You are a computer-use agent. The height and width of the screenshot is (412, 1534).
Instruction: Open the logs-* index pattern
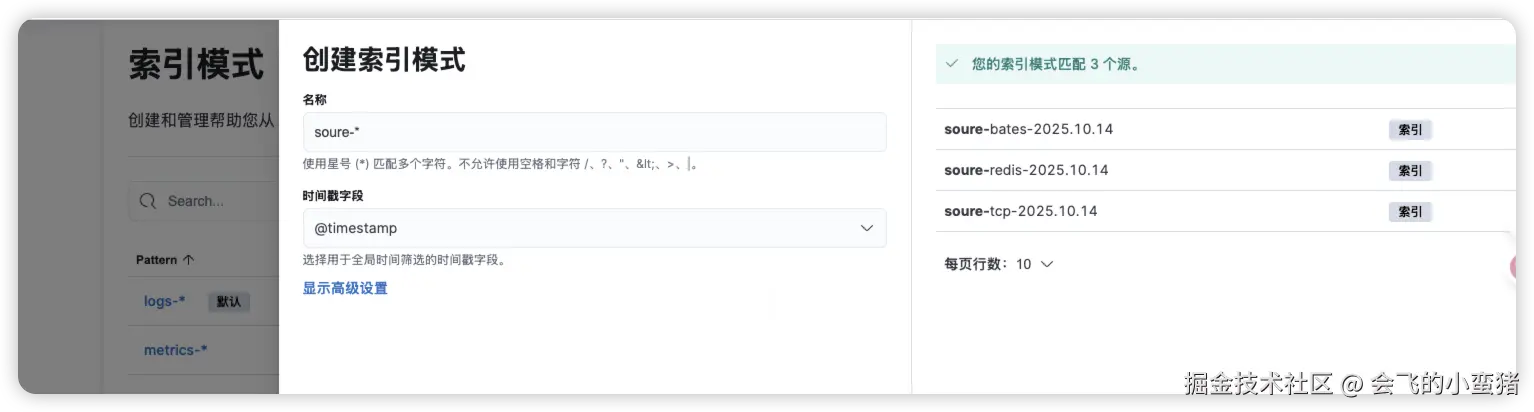pyautogui.click(x=164, y=301)
